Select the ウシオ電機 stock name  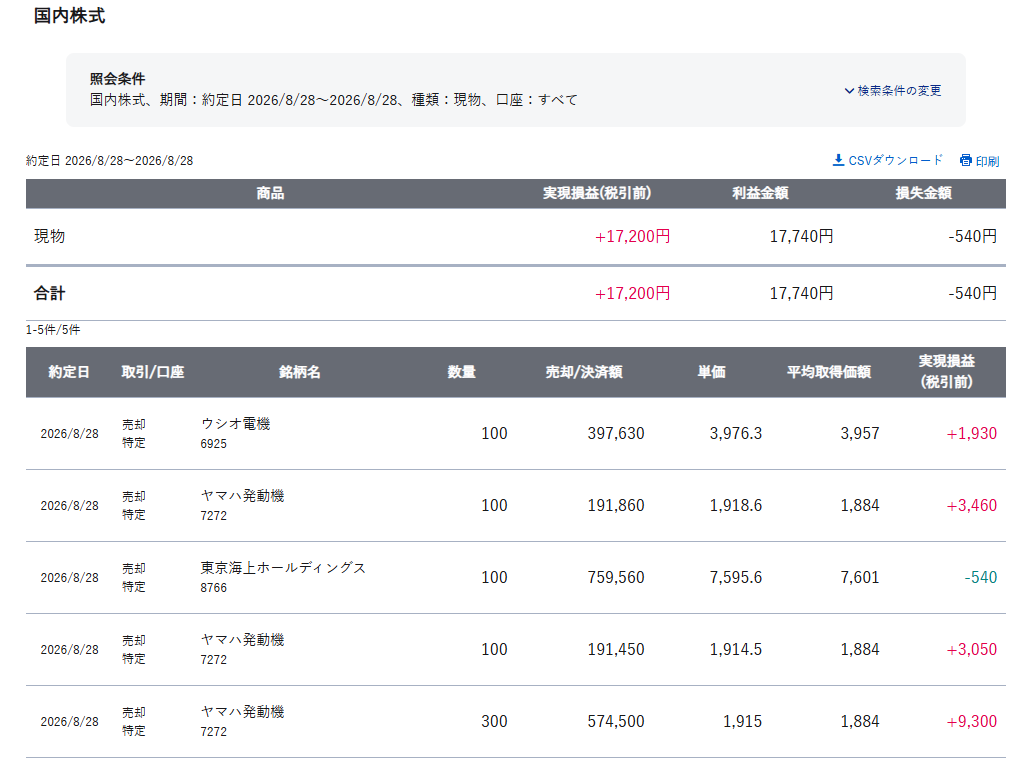(x=236, y=424)
